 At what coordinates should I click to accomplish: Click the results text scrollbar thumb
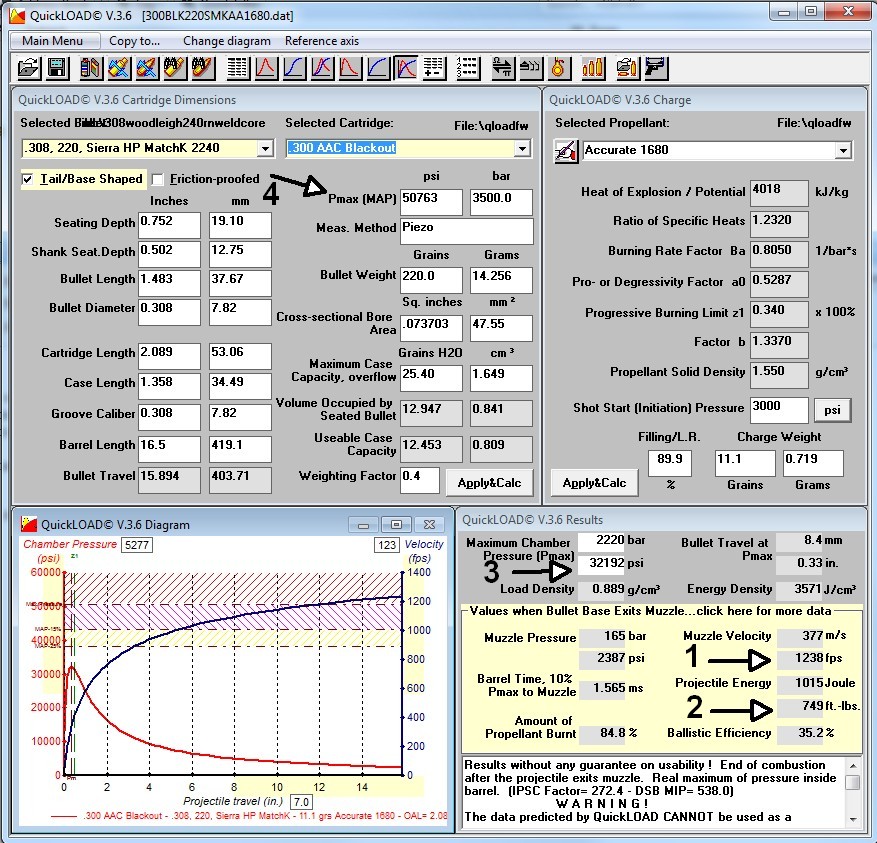[853, 781]
